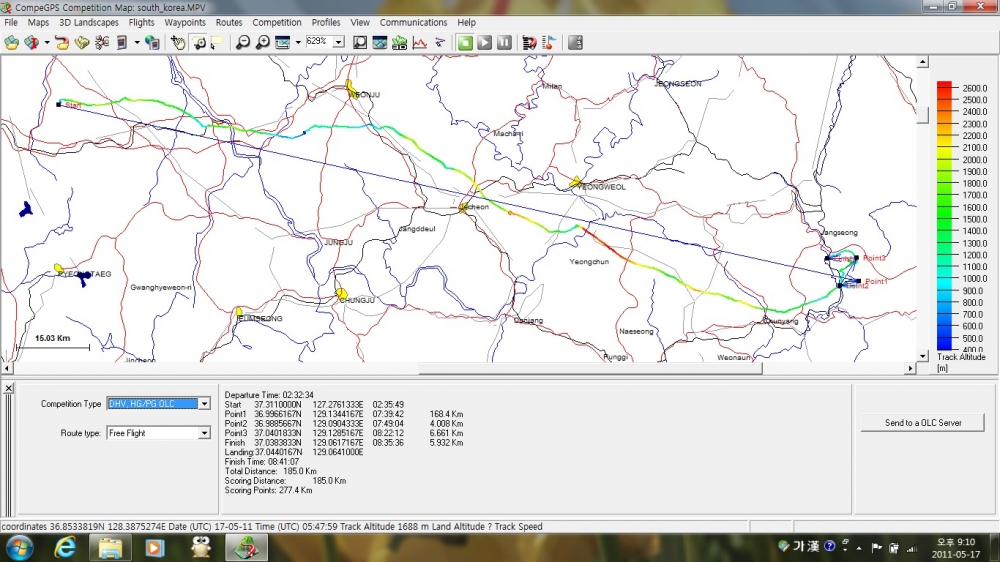Click the pause animation button

504,43
